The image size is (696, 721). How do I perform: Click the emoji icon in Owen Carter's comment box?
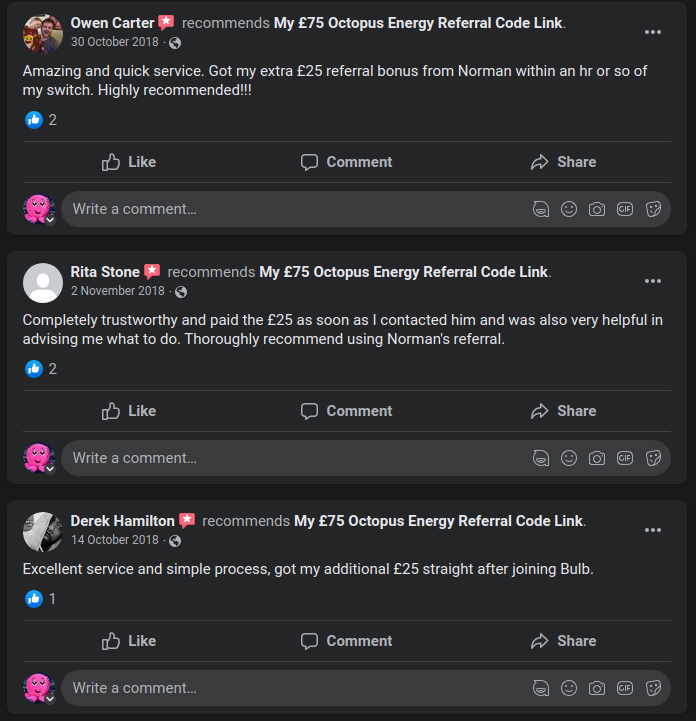click(x=569, y=209)
